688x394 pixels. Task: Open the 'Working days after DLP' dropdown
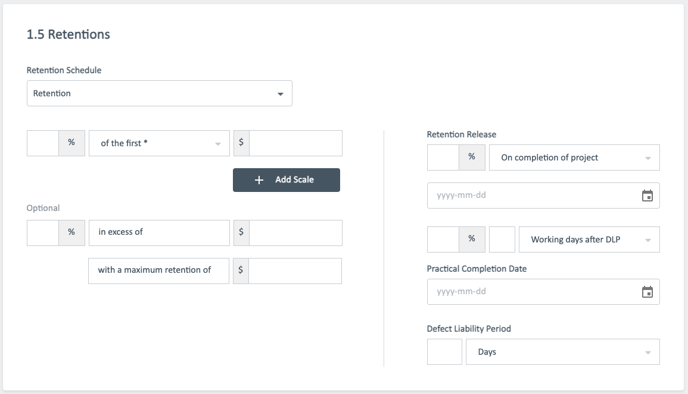click(589, 240)
